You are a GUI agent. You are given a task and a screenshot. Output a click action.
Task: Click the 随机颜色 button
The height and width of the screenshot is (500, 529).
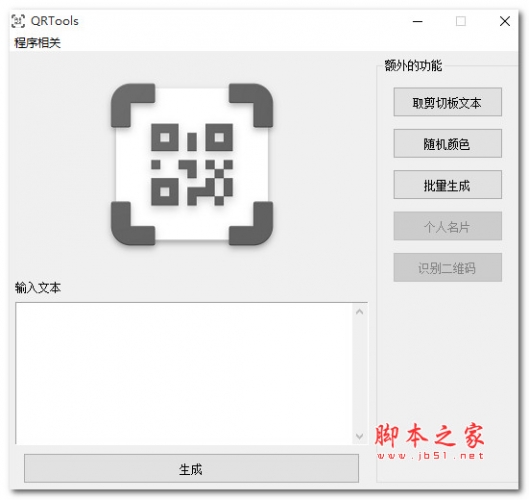(447, 144)
